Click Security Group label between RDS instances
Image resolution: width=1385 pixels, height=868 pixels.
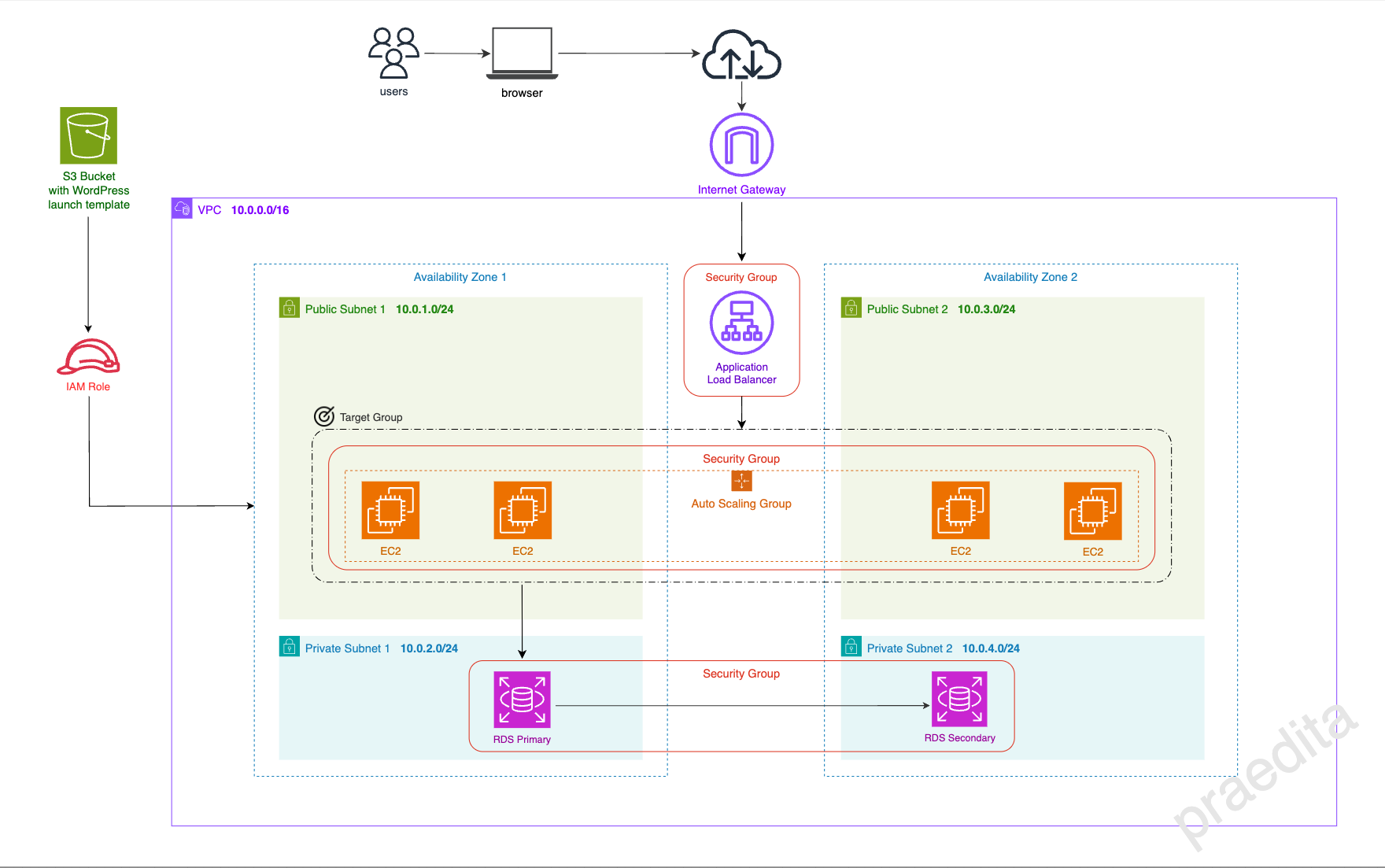pos(741,674)
